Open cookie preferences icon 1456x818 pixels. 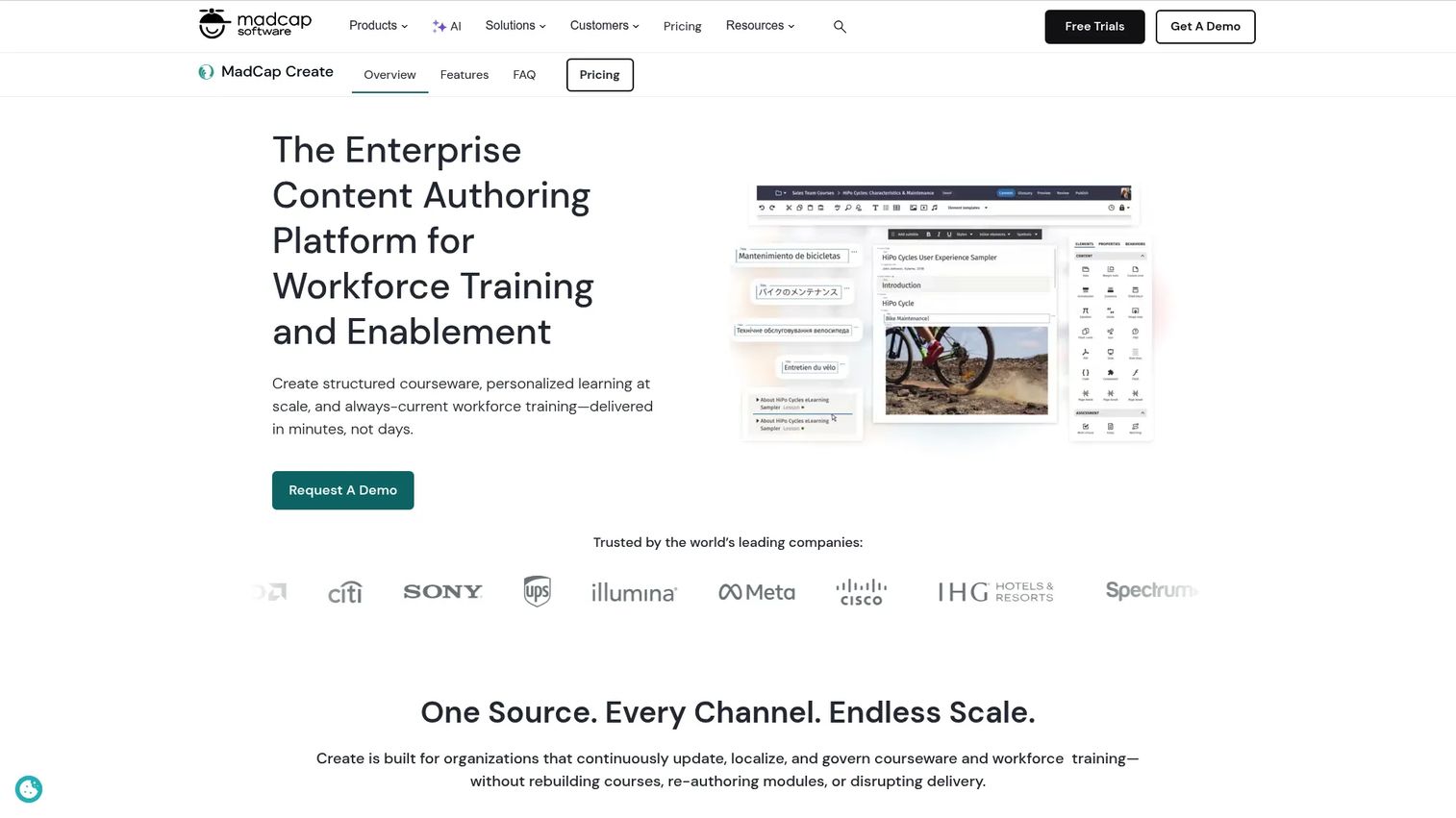29,789
